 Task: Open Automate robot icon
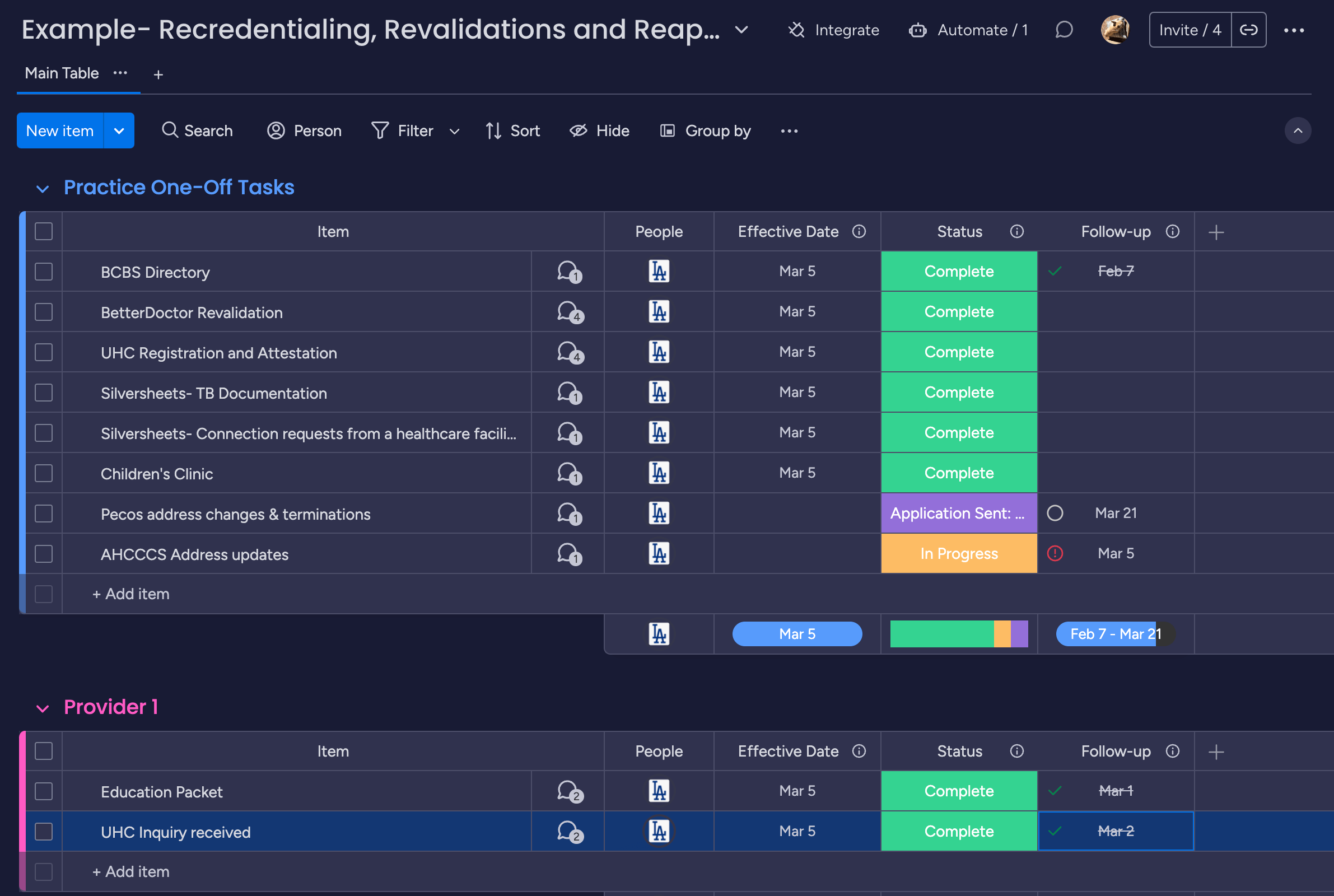[x=917, y=30]
